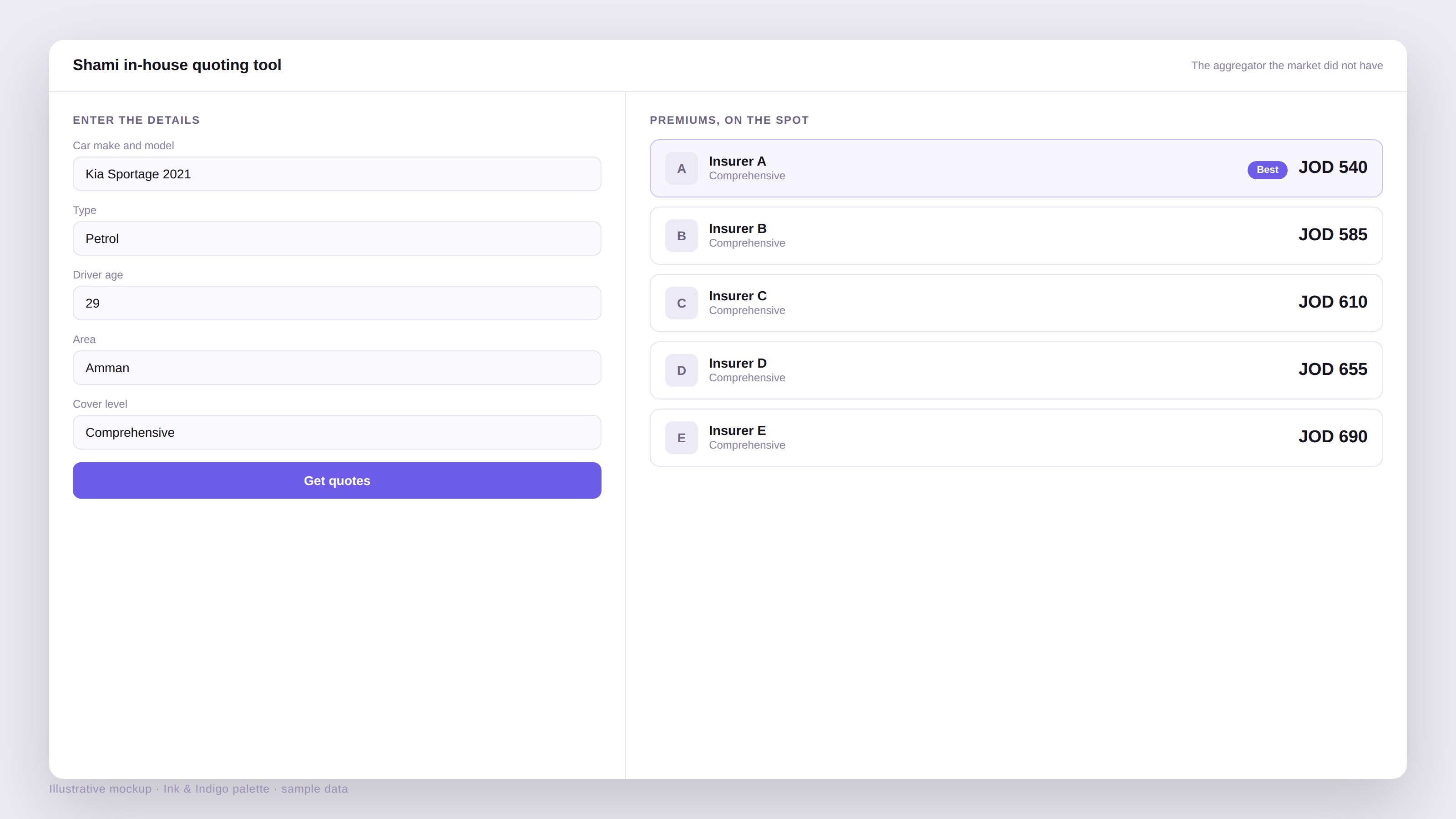Click the Type label
The width and height of the screenshot is (1456, 819).
click(84, 210)
